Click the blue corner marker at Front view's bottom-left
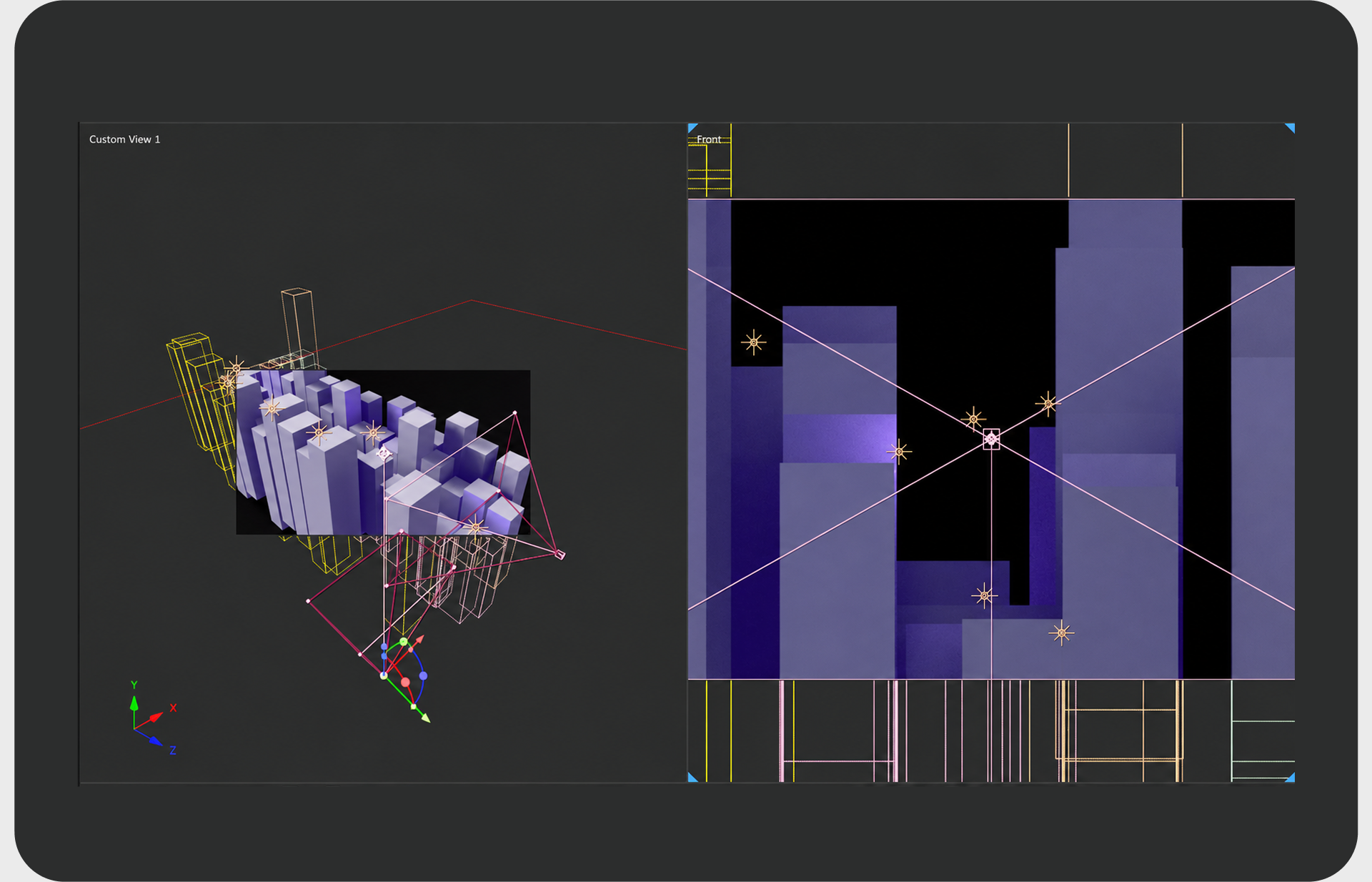 (692, 777)
